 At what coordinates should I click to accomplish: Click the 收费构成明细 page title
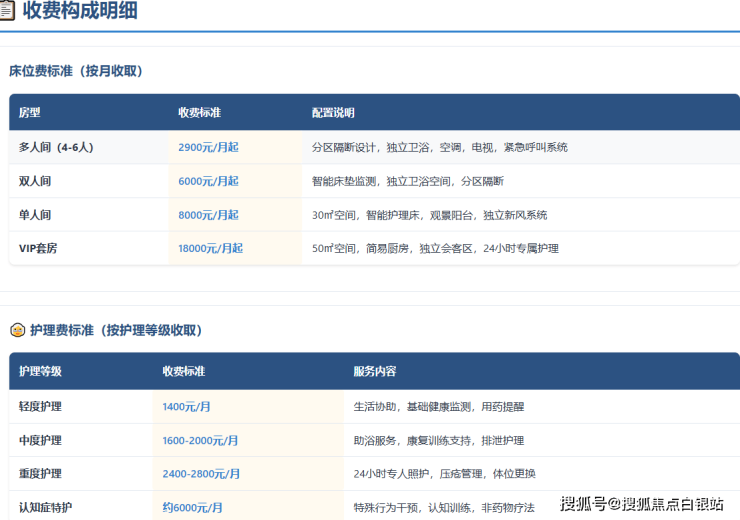[x=80, y=12]
